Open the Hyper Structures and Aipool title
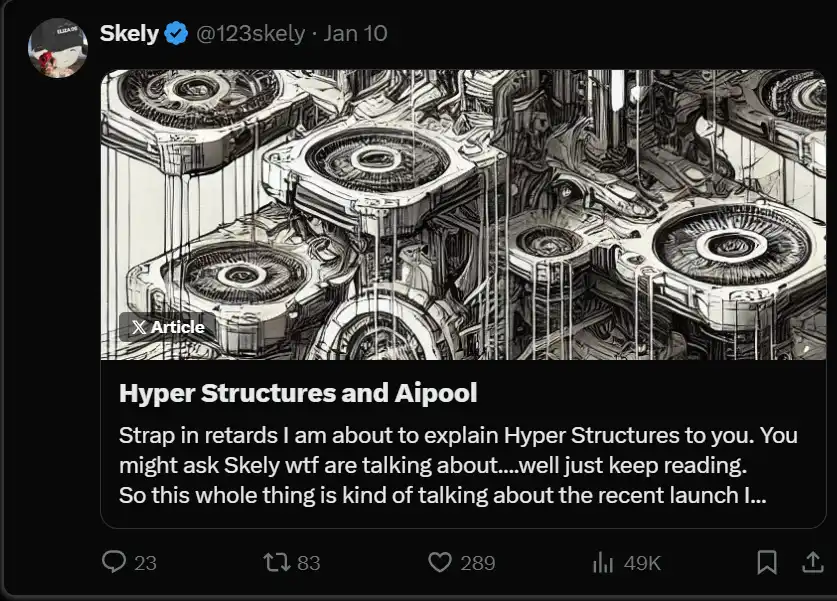This screenshot has width=837, height=601. [x=298, y=393]
